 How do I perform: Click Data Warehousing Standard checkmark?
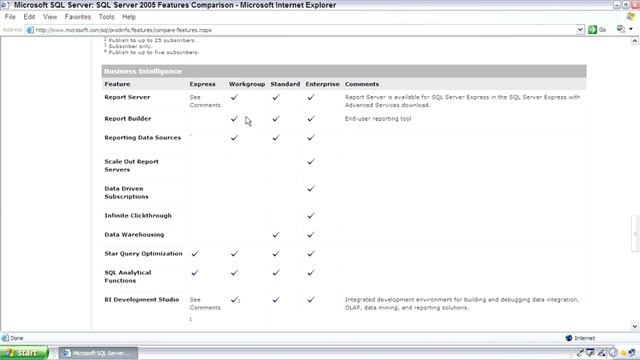pyautogui.click(x=276, y=235)
